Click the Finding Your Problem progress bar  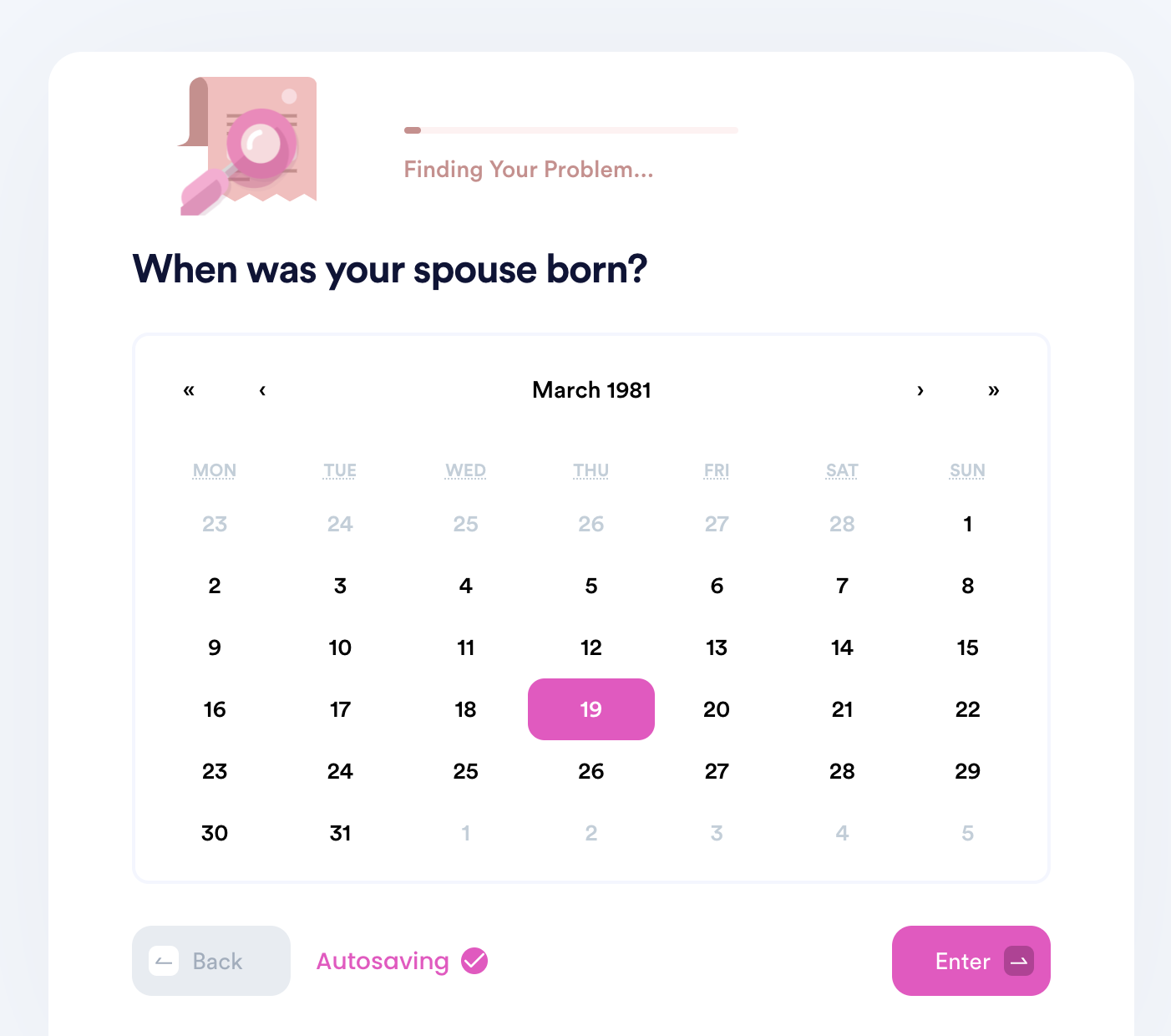pyautogui.click(x=571, y=130)
